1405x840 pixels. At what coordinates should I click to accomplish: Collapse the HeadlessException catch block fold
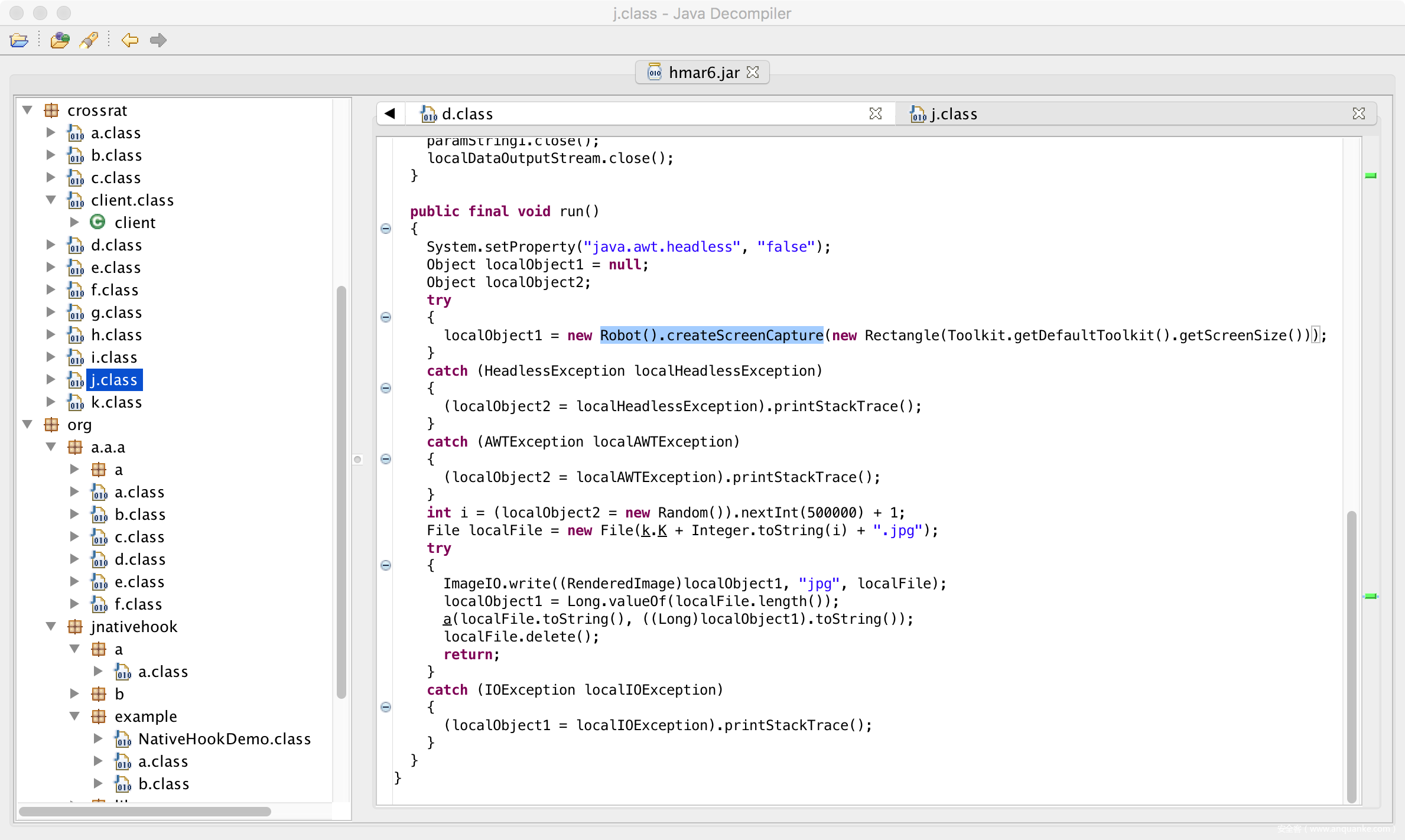386,388
